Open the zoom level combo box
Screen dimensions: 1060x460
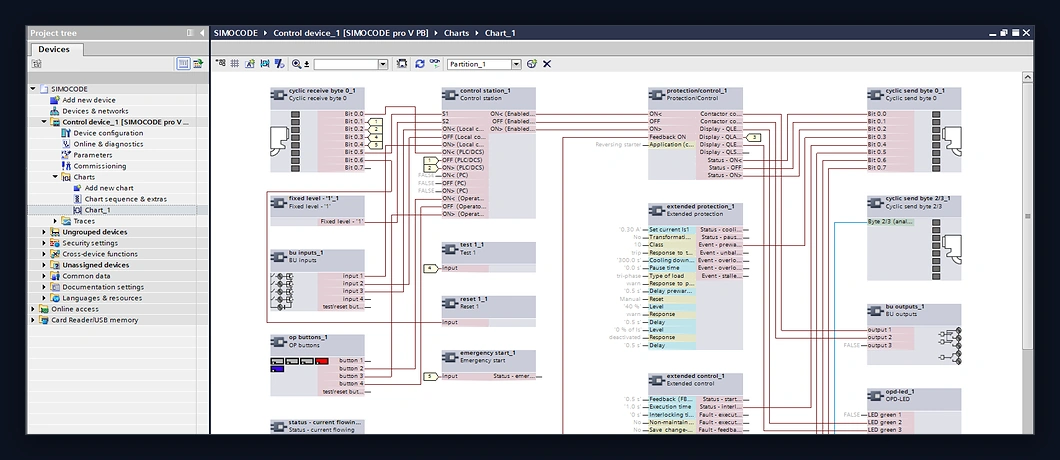coord(350,64)
